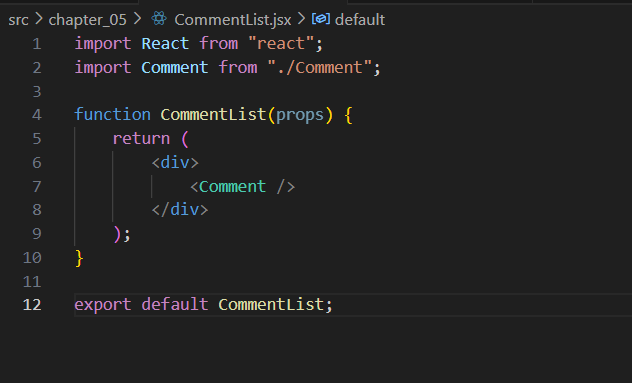Click the symbol icon before 'default' breadcrumb
The image size is (632, 383).
(x=321, y=19)
